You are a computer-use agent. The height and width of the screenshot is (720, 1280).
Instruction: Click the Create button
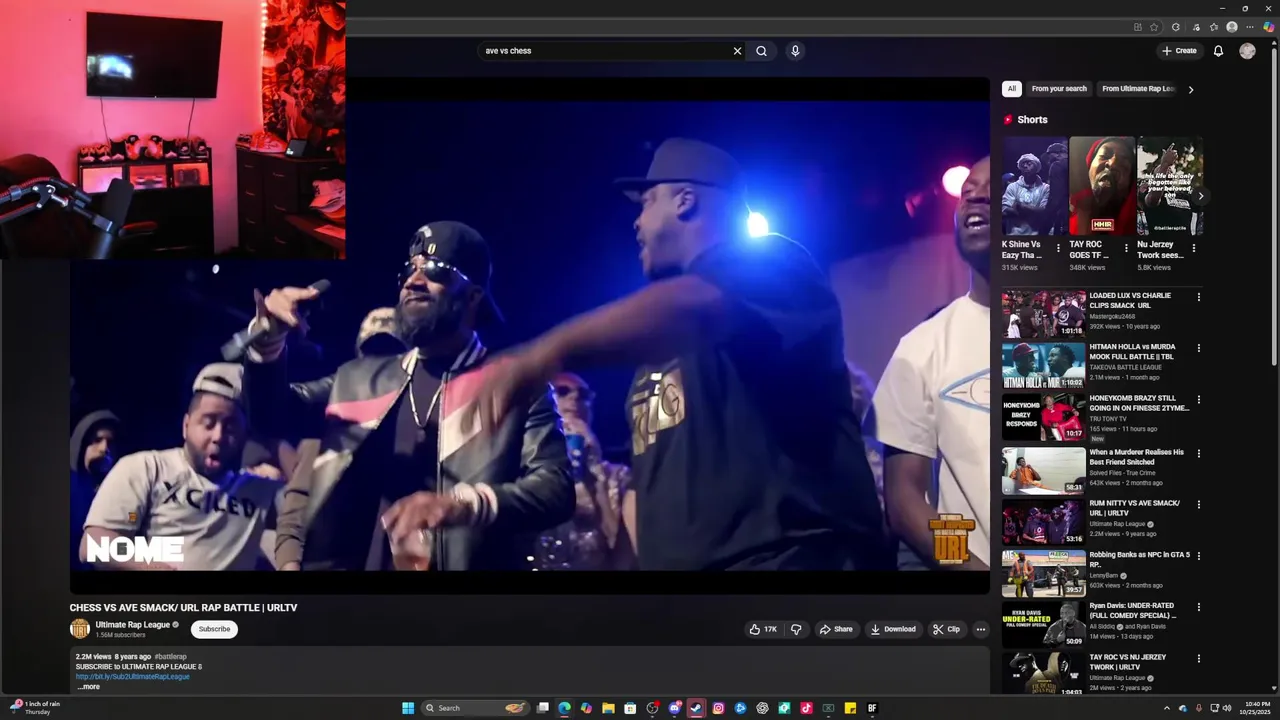pos(1179,51)
